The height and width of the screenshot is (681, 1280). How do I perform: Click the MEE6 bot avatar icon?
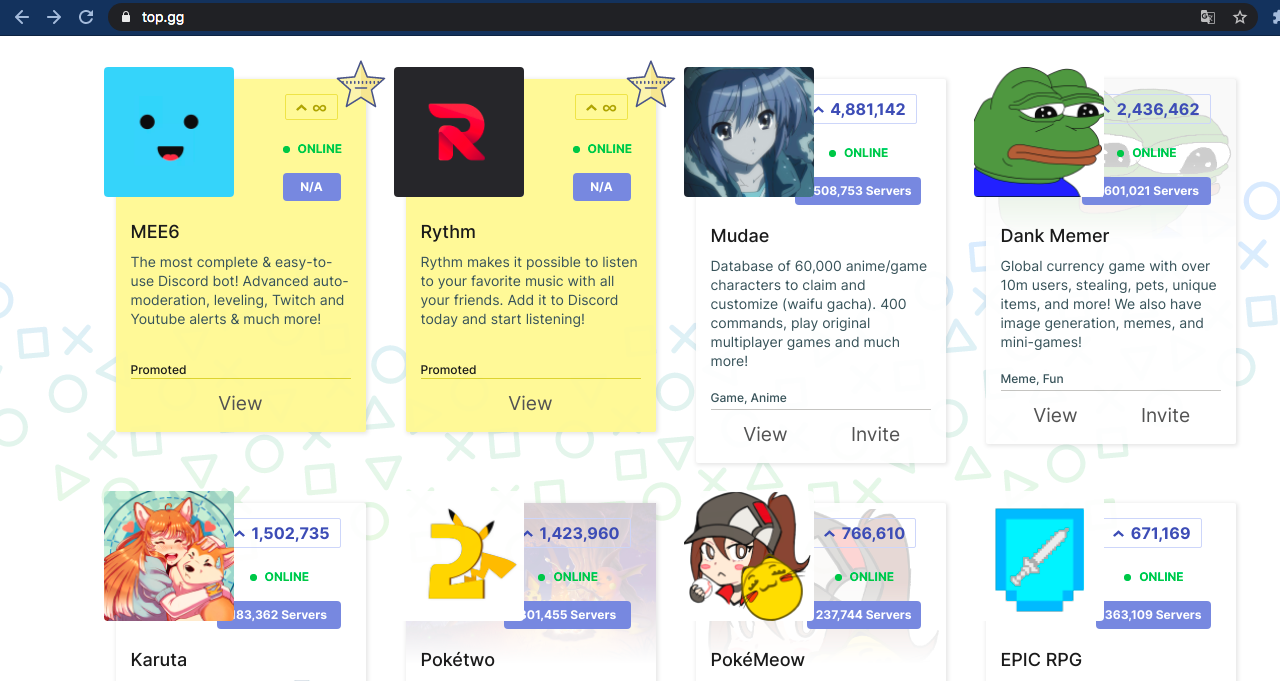pos(168,132)
